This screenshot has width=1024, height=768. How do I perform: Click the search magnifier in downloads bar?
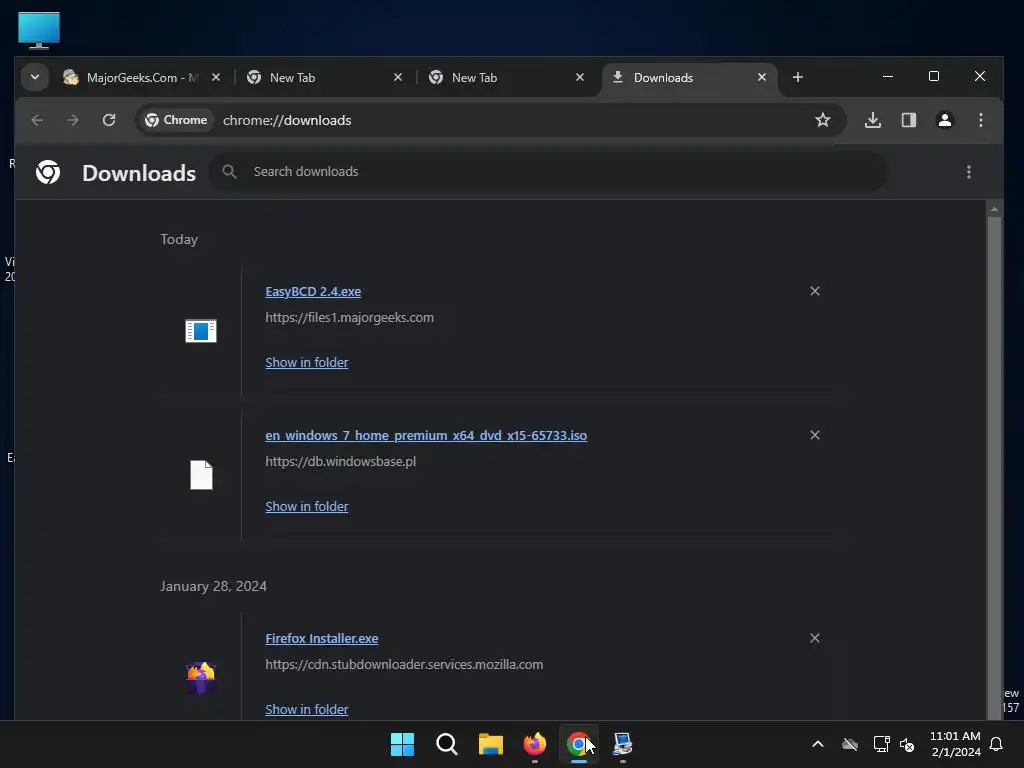229,172
